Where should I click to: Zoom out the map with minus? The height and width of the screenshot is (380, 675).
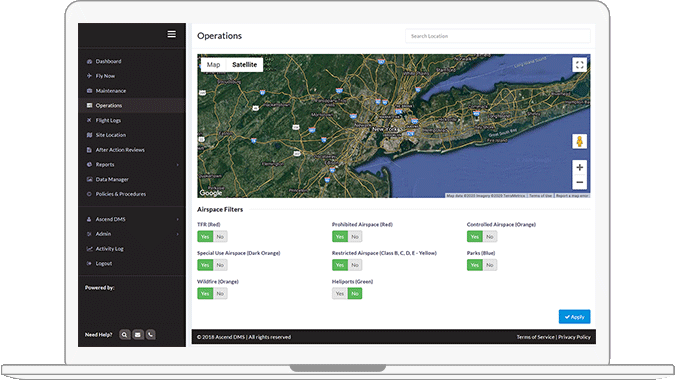(x=579, y=182)
